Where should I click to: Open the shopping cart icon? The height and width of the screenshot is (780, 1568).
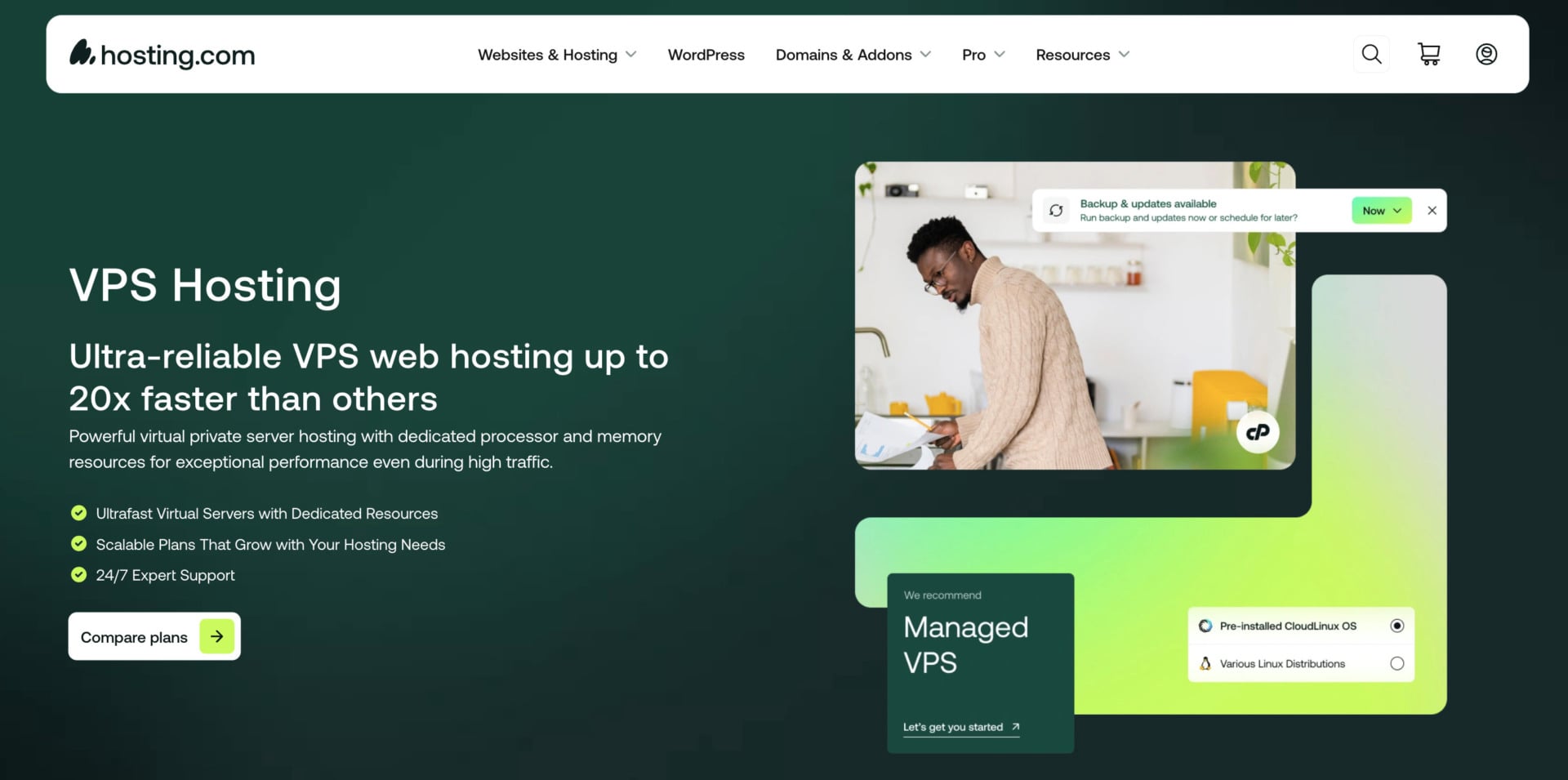[1428, 55]
